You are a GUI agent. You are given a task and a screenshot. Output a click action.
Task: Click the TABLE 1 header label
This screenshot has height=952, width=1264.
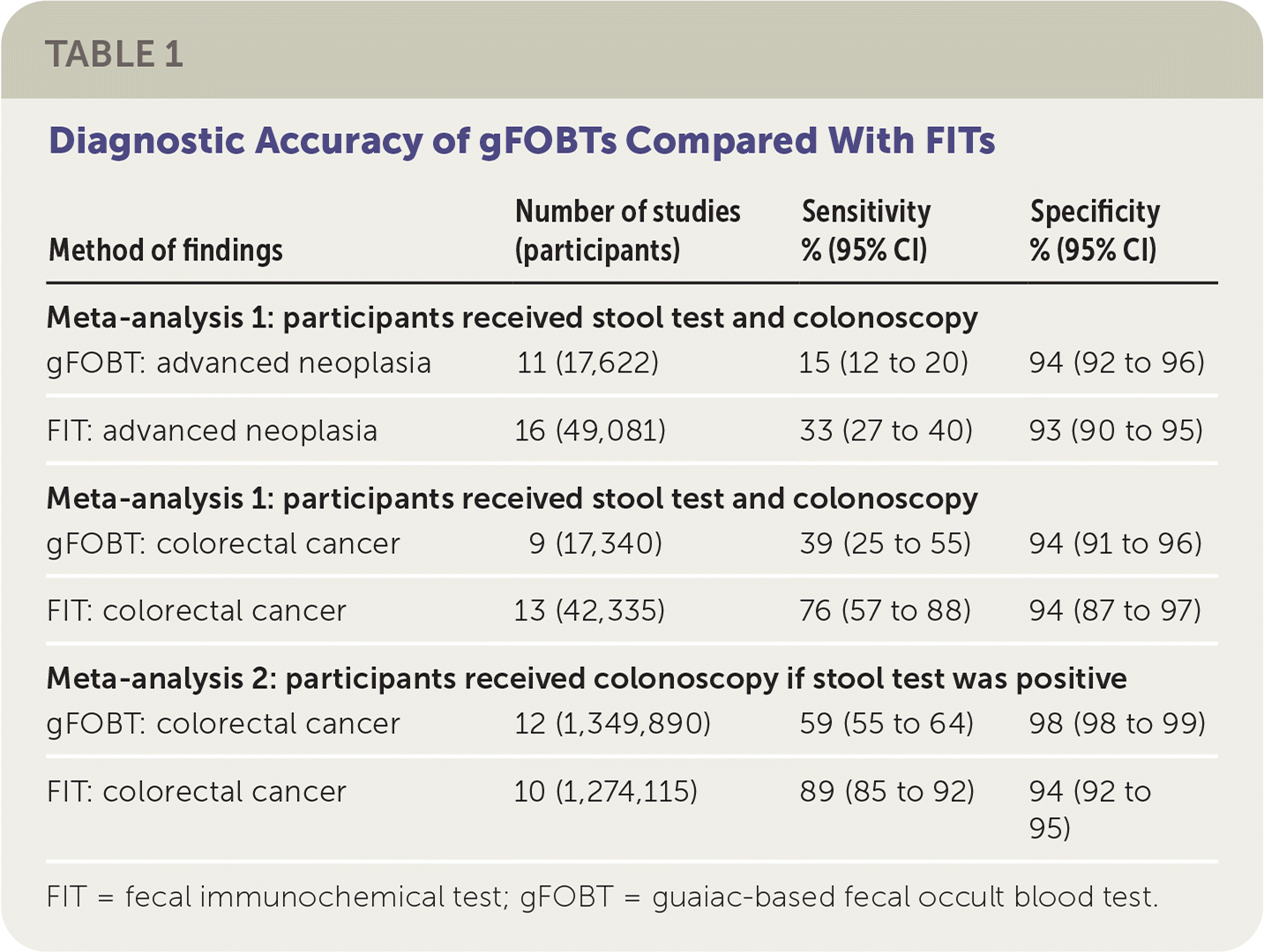[115, 55]
